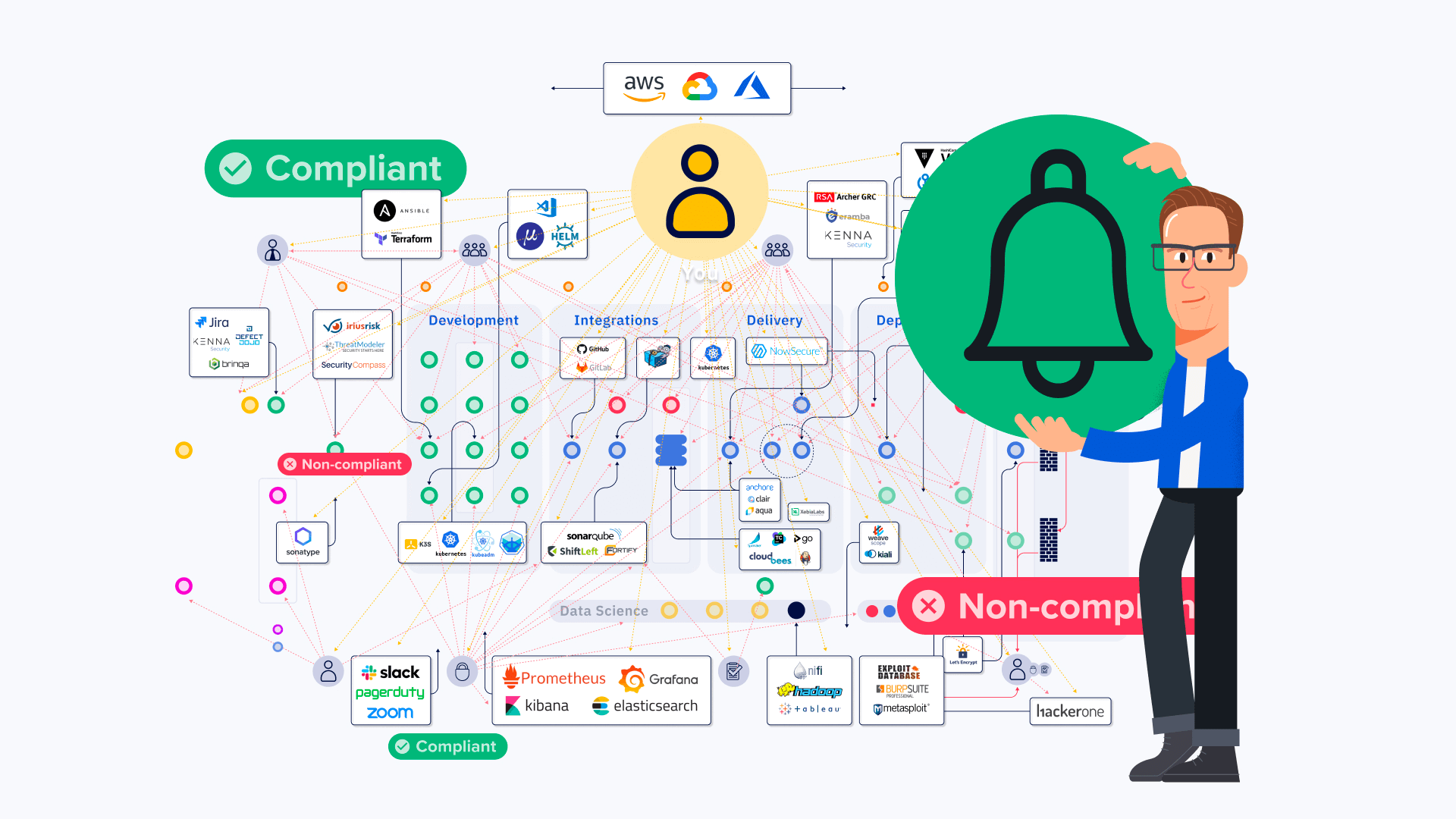Select the Ansible logo

click(402, 210)
